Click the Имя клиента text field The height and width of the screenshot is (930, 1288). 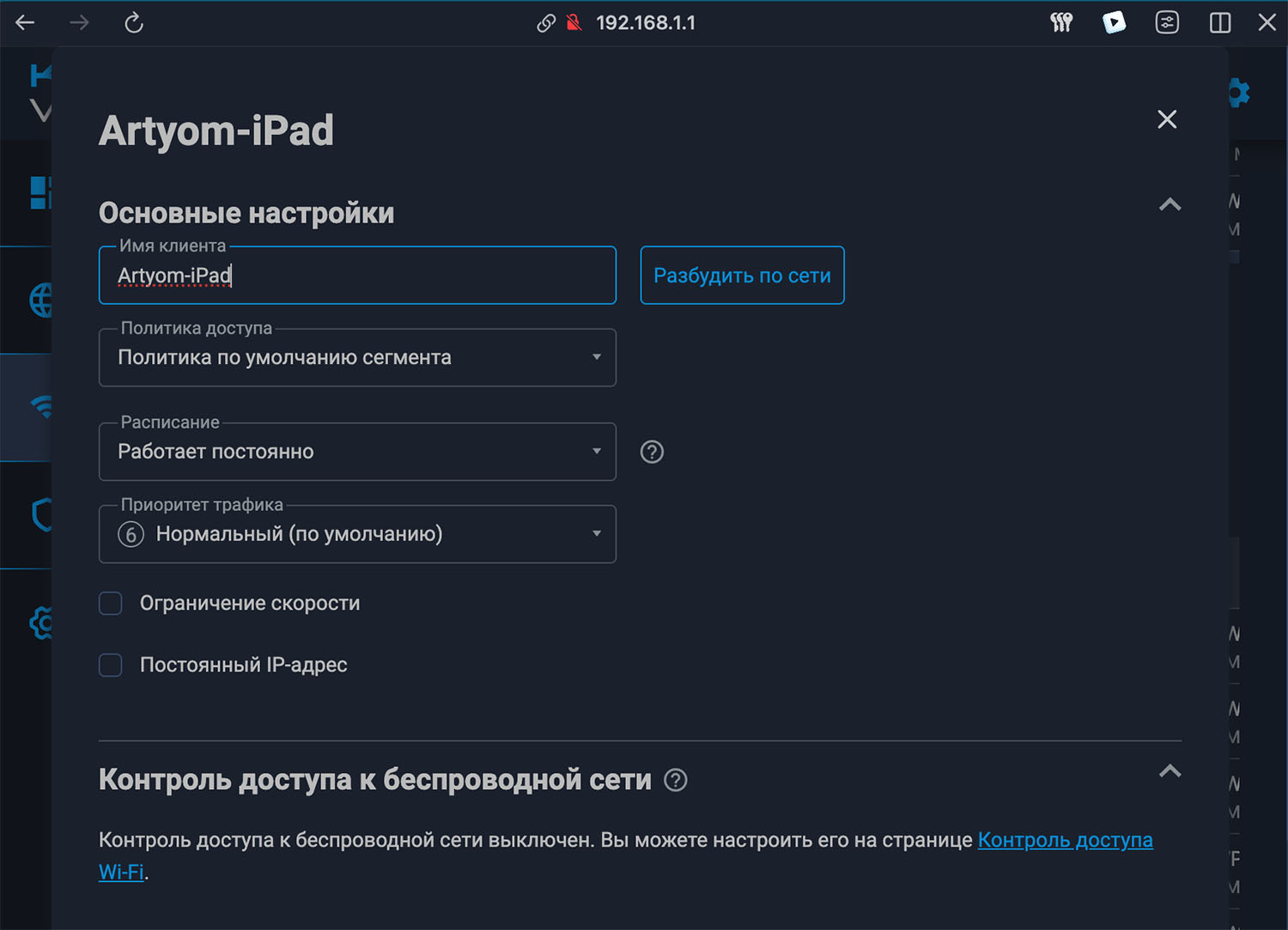click(x=357, y=276)
